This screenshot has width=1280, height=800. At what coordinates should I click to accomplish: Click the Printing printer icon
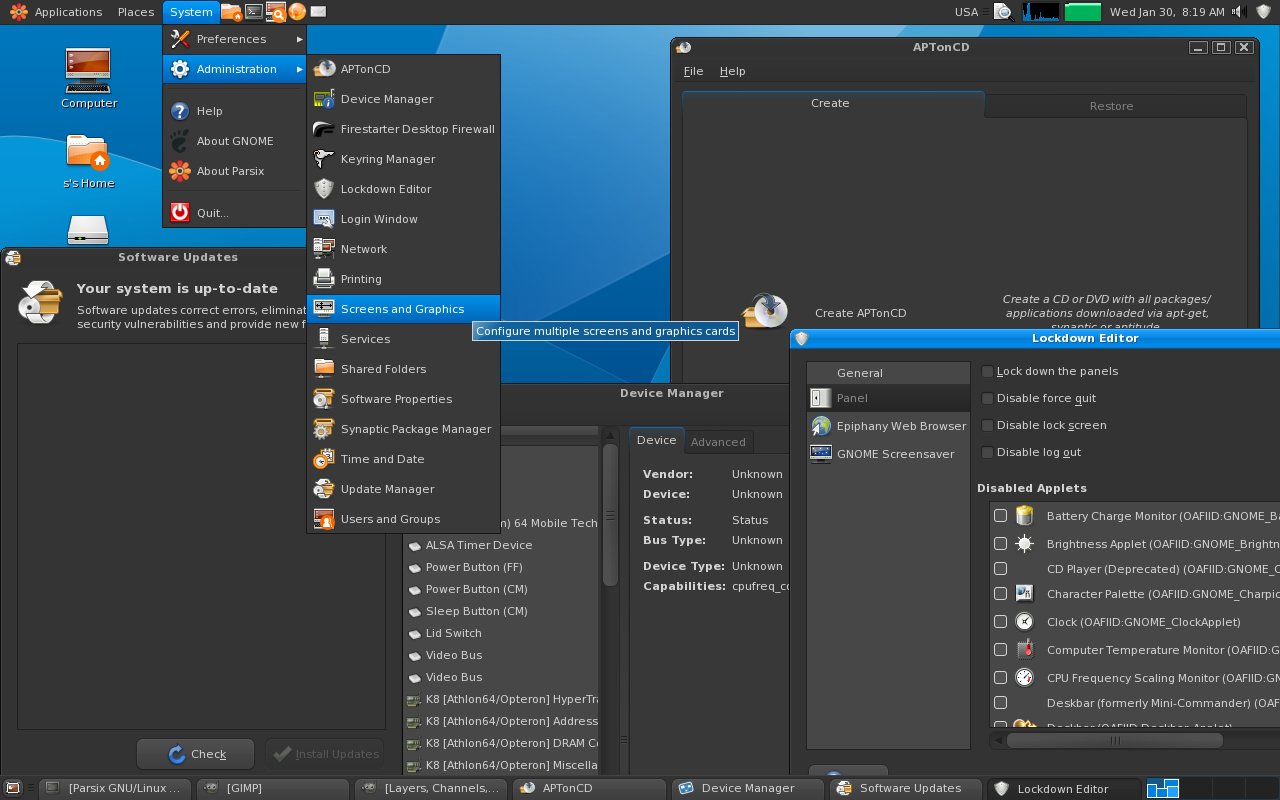point(324,279)
